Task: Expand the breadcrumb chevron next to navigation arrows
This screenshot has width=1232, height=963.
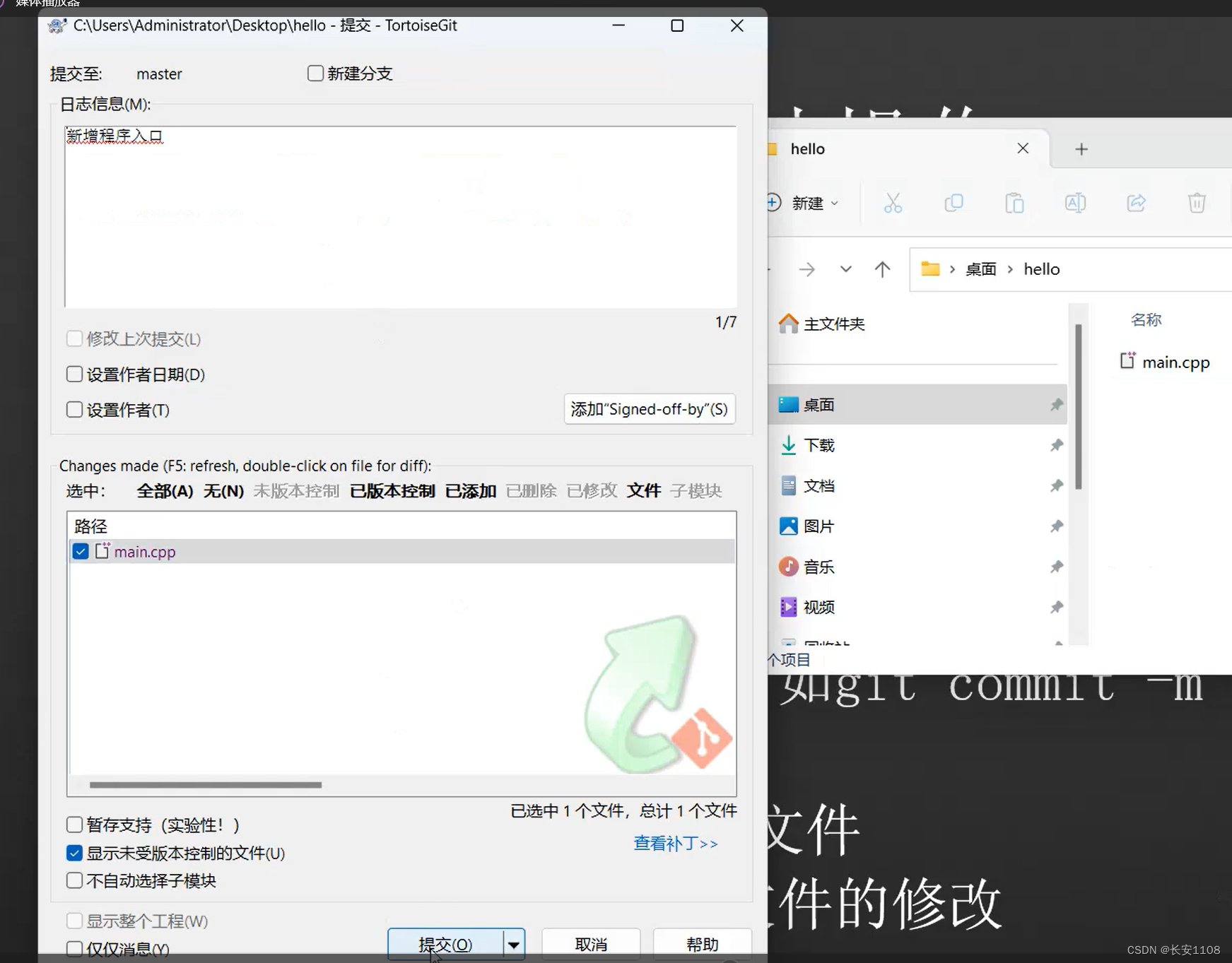Action: [845, 269]
